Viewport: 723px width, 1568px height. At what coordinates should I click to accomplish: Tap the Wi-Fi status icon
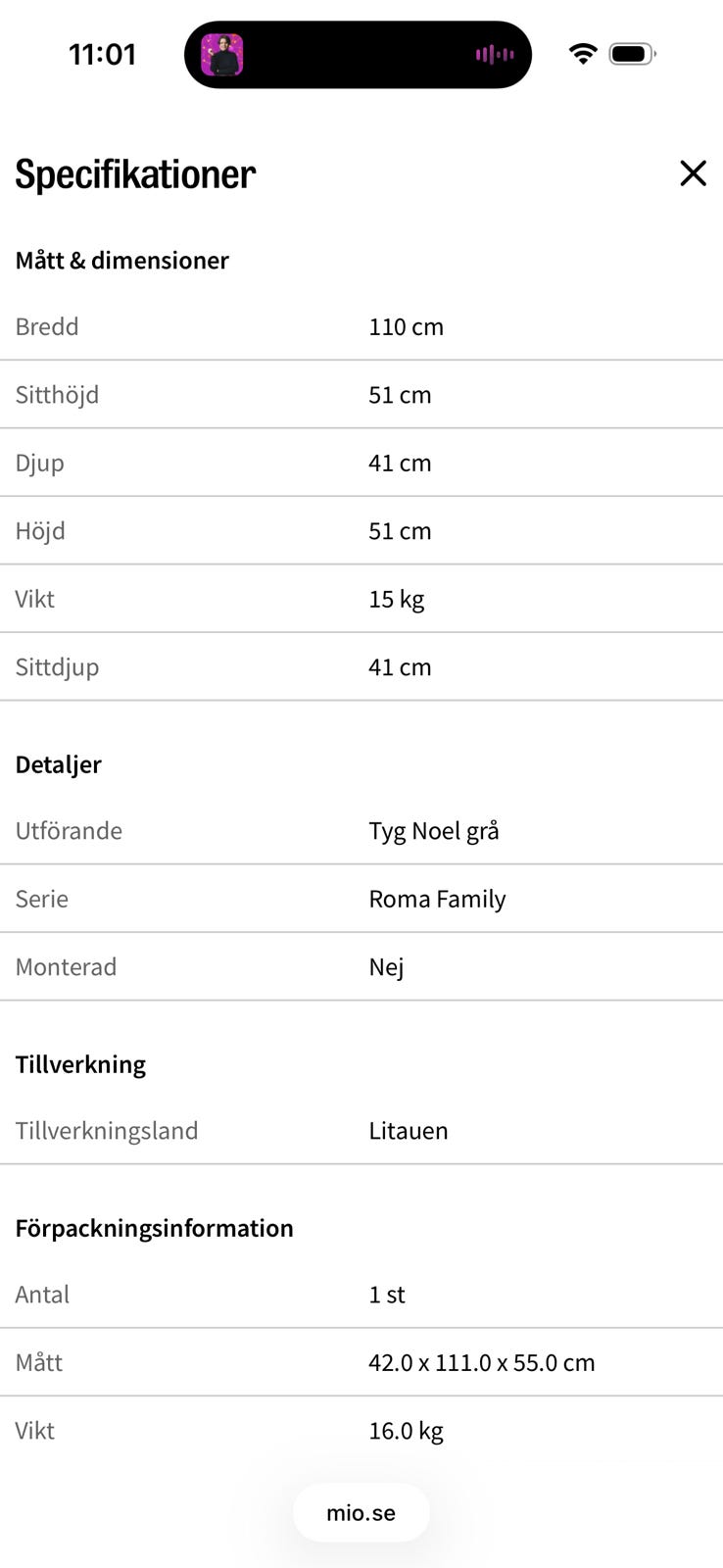[583, 54]
